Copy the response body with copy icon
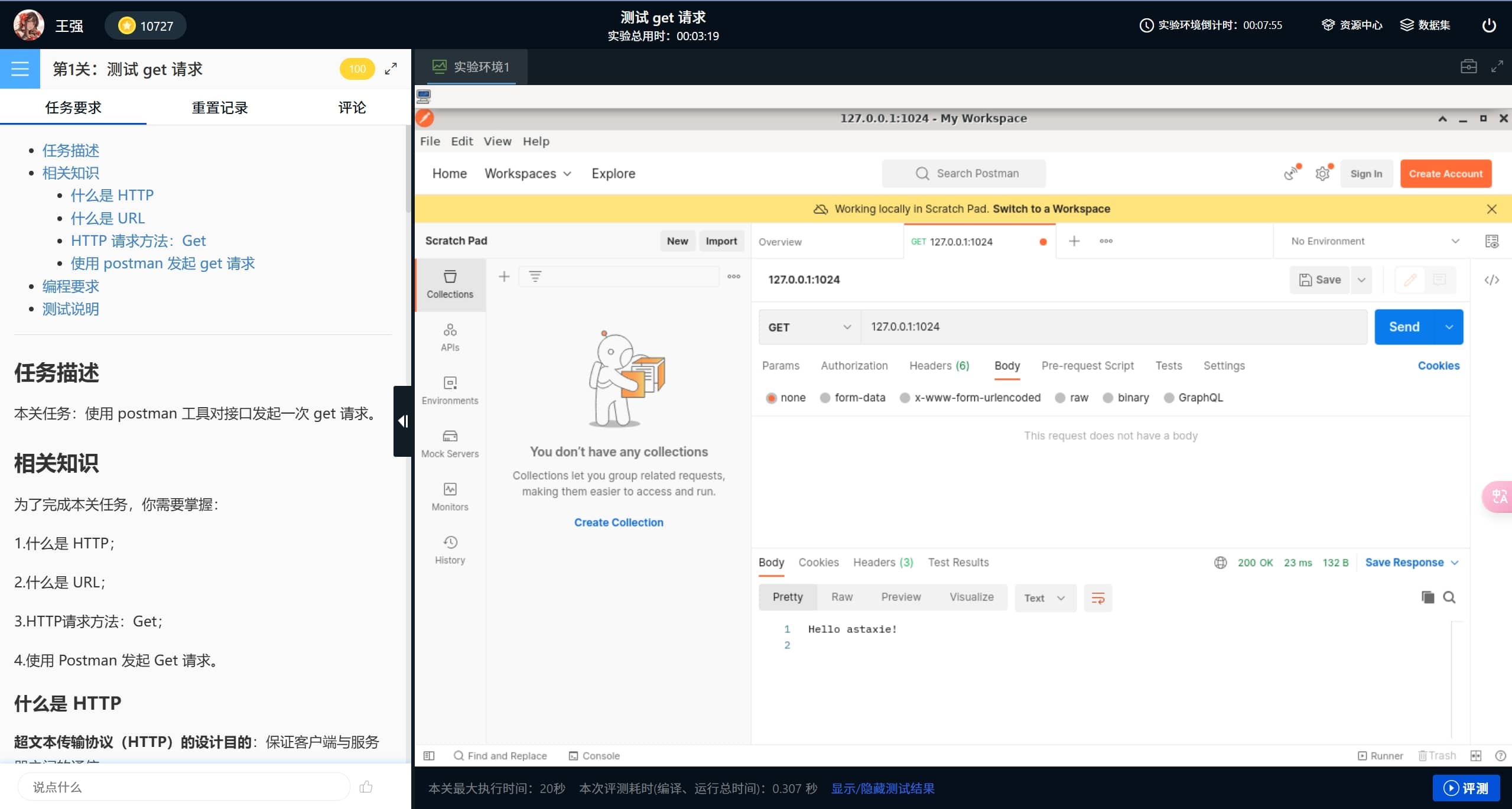Viewport: 1512px width, 809px height. click(x=1428, y=597)
